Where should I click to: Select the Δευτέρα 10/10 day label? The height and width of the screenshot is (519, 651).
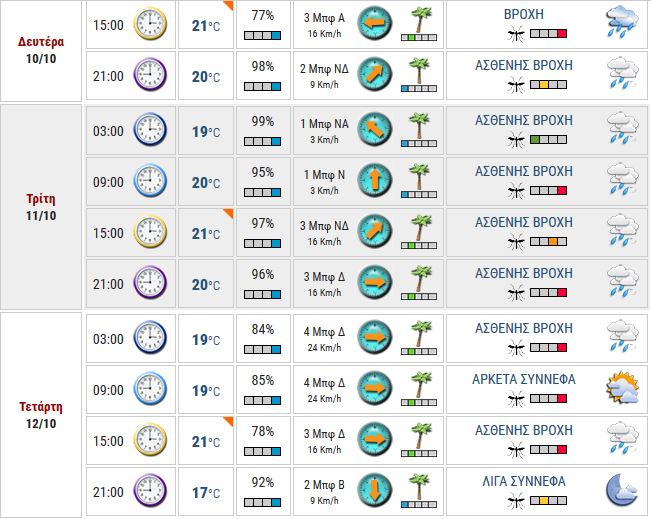41,50
